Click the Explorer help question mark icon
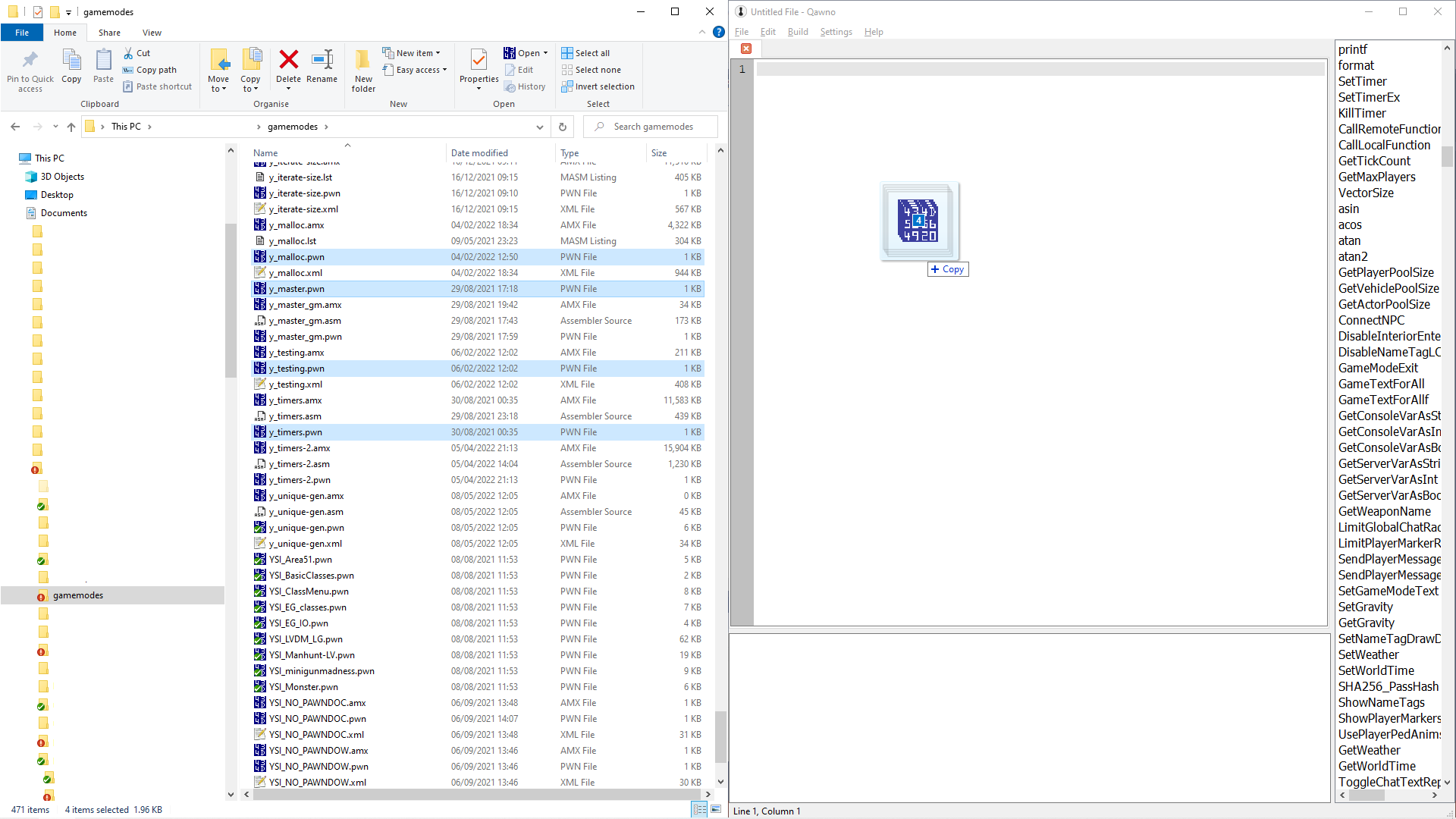The width and height of the screenshot is (1456, 819). coord(718,32)
